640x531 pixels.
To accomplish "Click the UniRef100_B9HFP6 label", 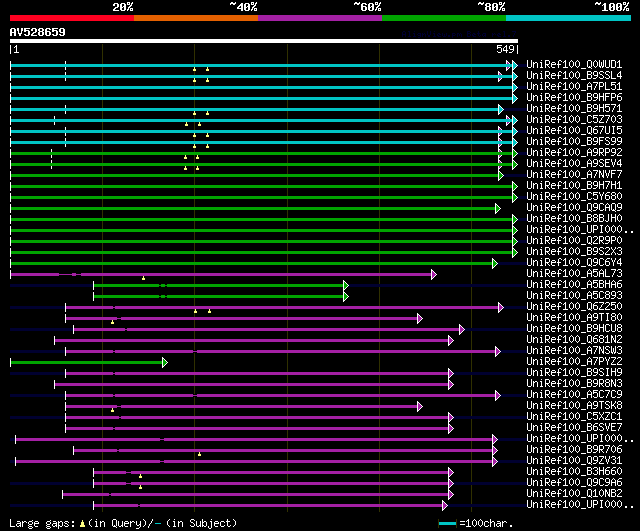I will click(x=574, y=98).
